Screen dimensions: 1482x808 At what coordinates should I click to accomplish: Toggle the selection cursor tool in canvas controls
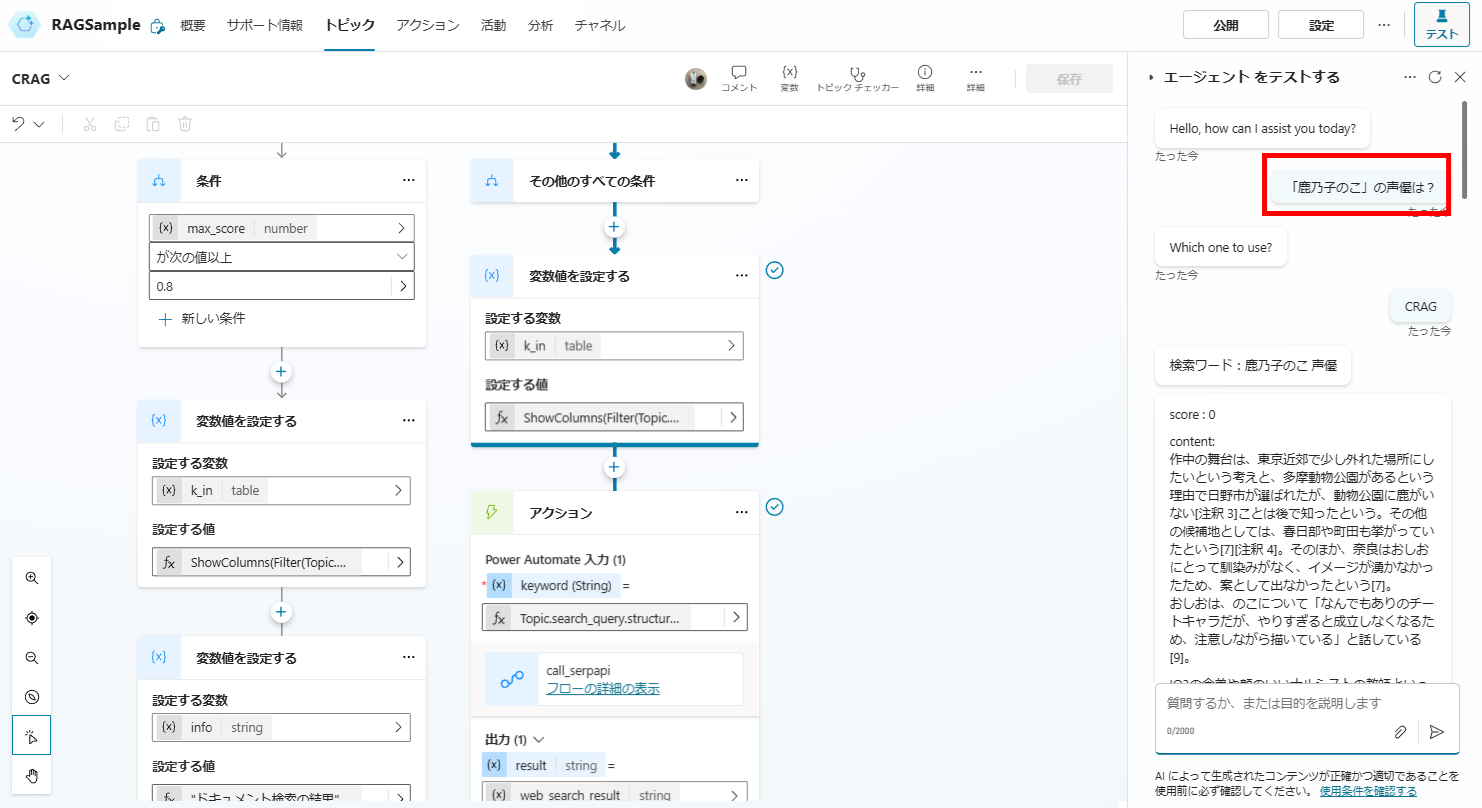click(x=32, y=736)
